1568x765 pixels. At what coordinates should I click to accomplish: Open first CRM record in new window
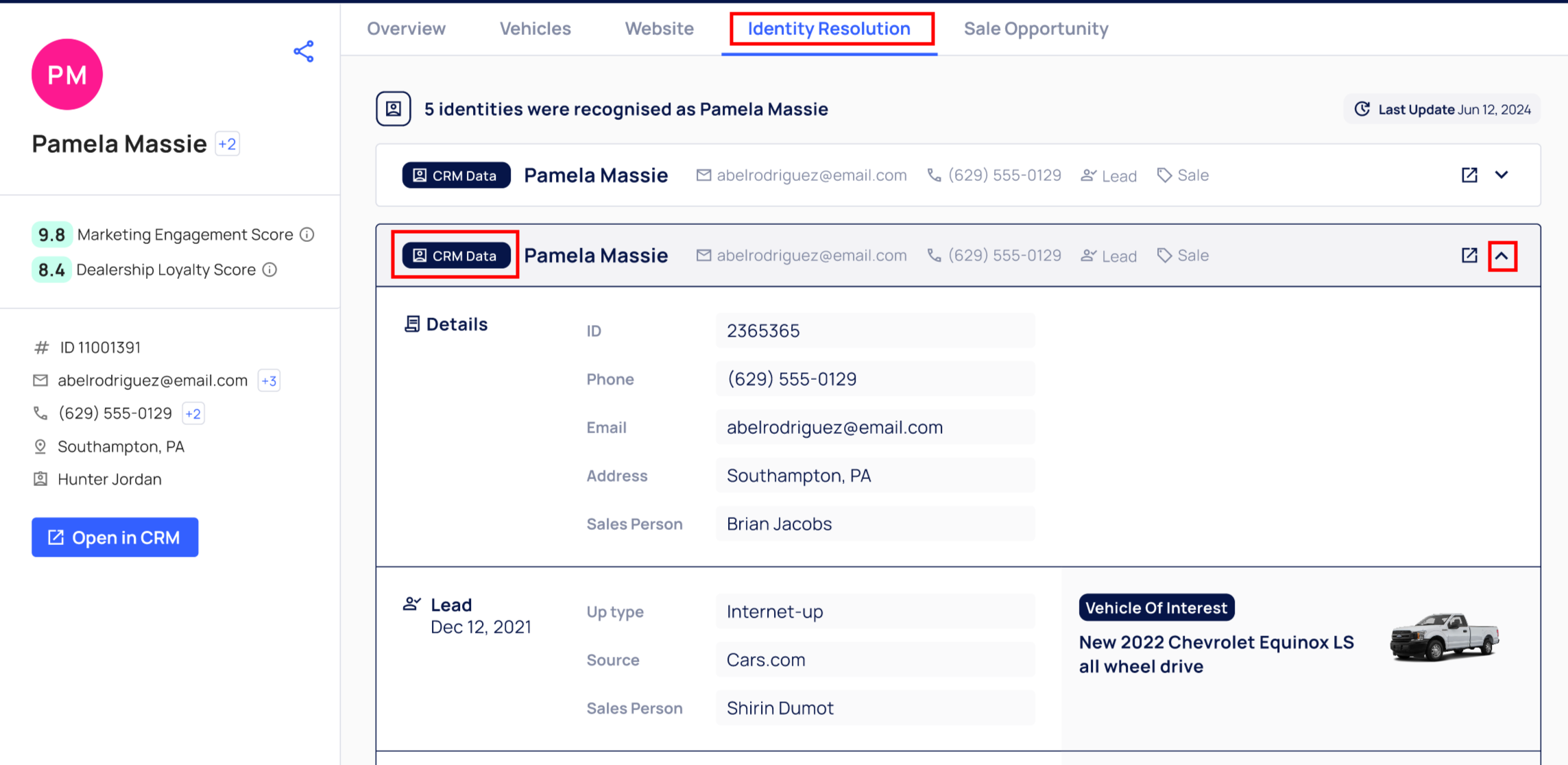pyautogui.click(x=1469, y=175)
